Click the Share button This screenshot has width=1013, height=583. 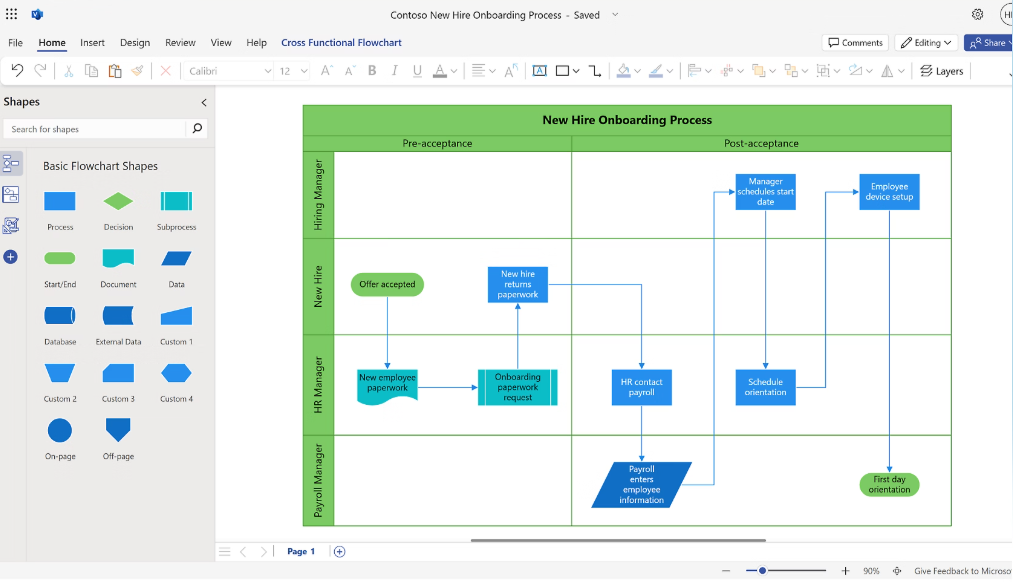pyautogui.click(x=988, y=42)
